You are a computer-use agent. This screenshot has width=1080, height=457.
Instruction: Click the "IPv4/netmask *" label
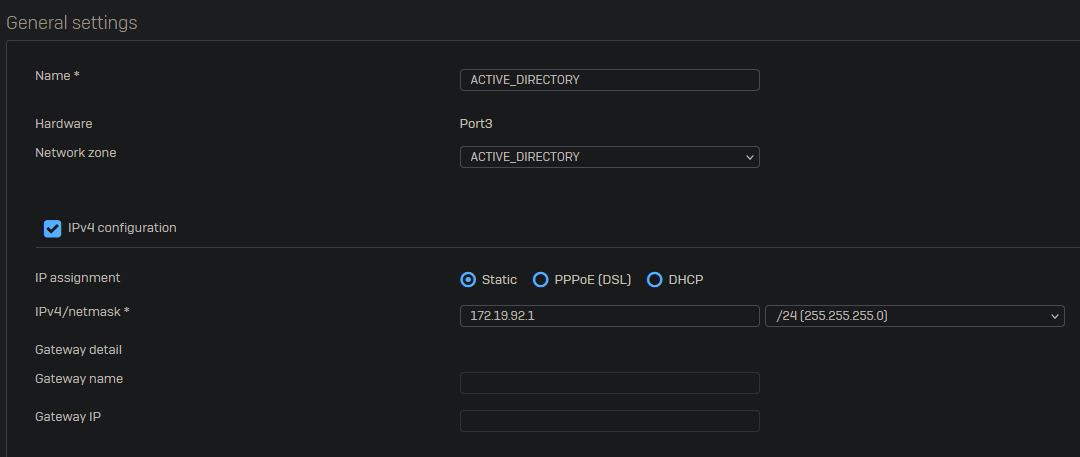click(x=82, y=312)
